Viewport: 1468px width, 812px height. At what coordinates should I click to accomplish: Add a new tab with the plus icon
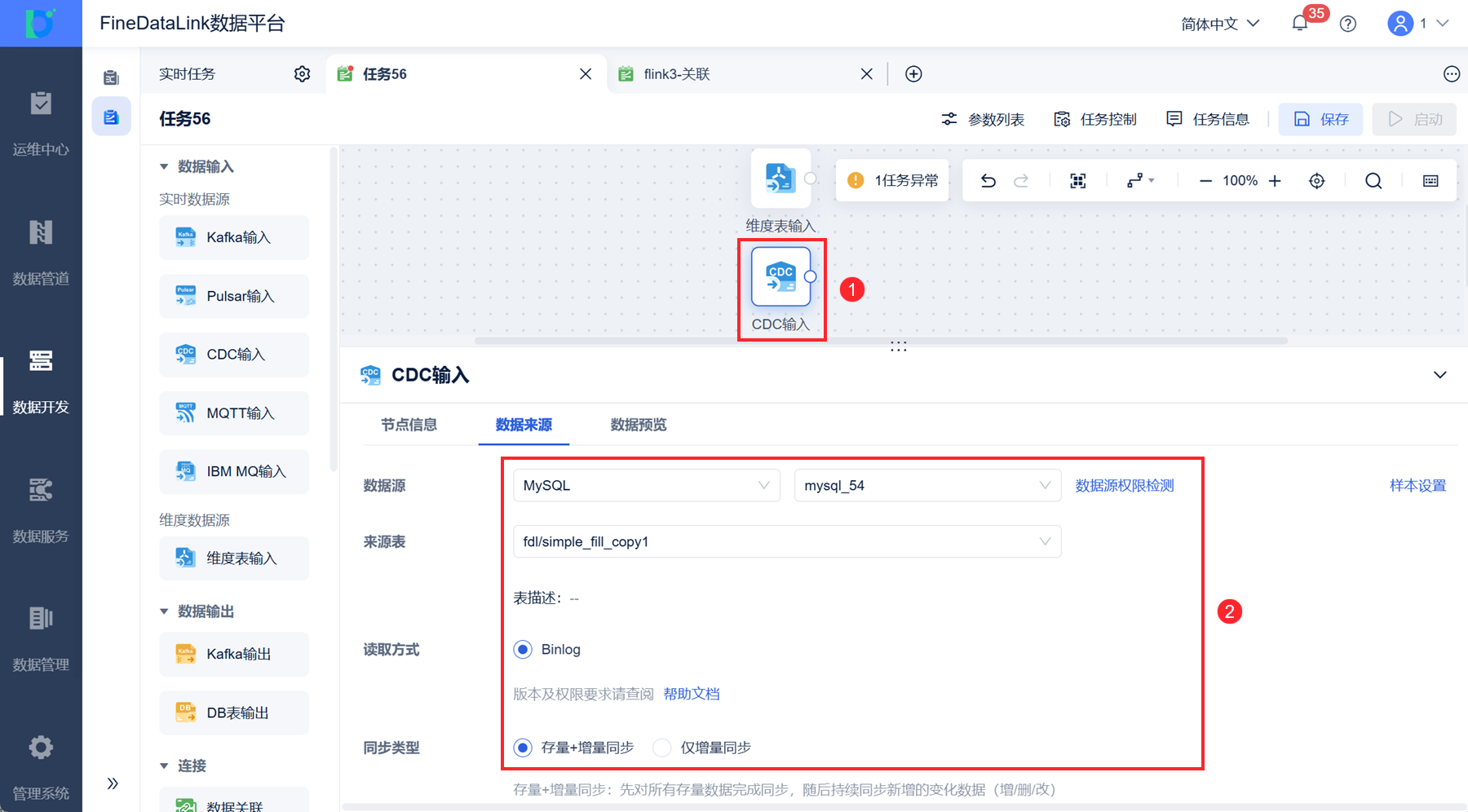pos(913,74)
